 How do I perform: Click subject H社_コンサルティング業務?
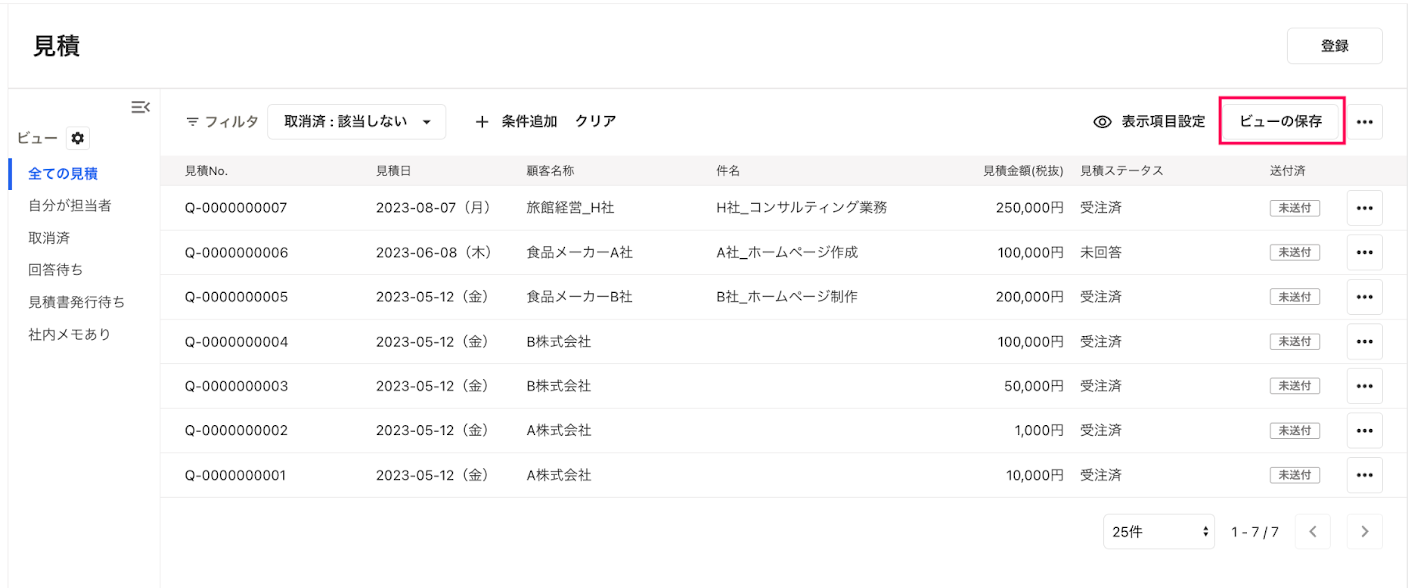pyautogui.click(x=801, y=208)
